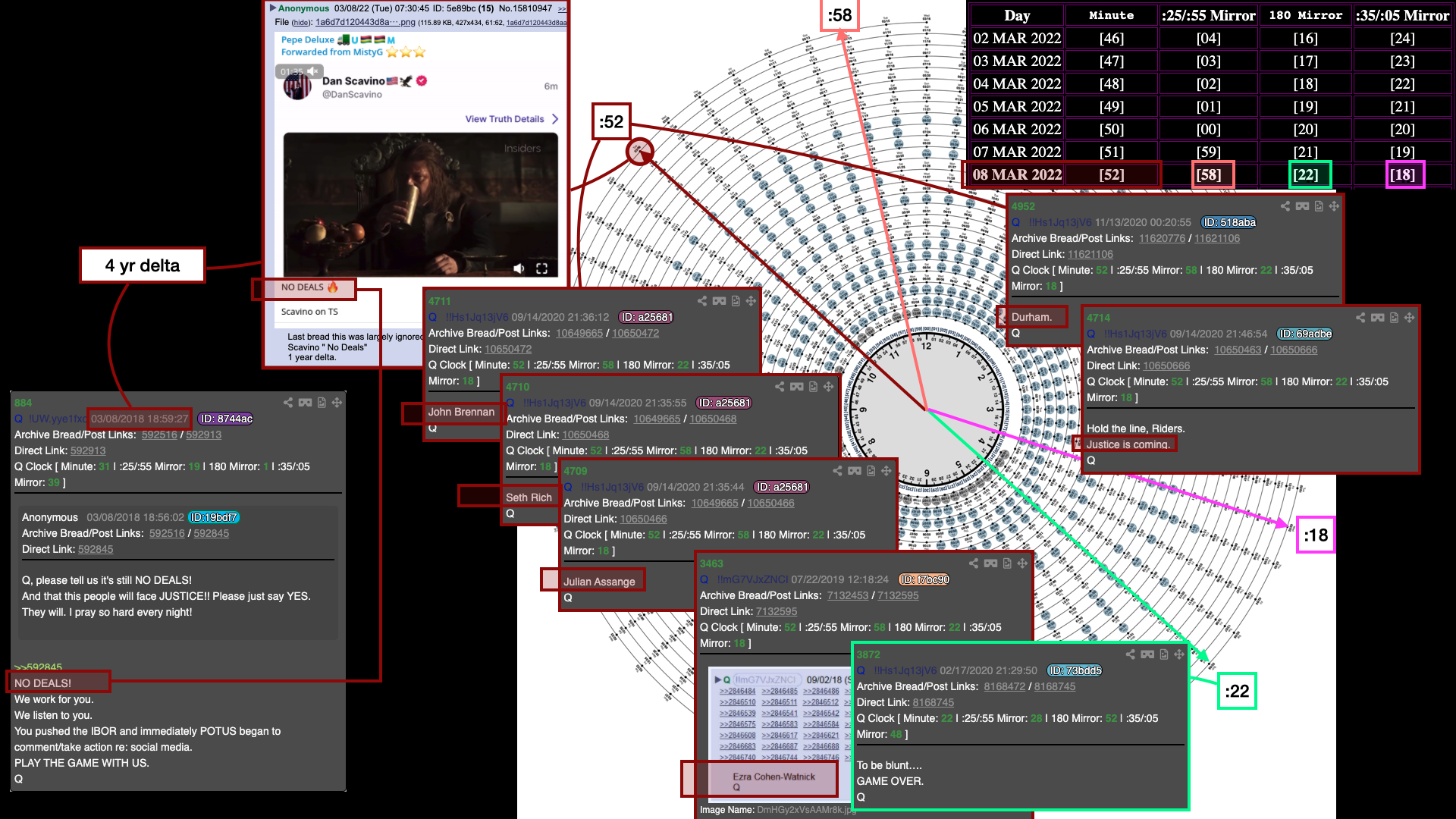Unmute the 01:35 muted video badge
Viewport: 1456px width, 819px height.
(299, 71)
